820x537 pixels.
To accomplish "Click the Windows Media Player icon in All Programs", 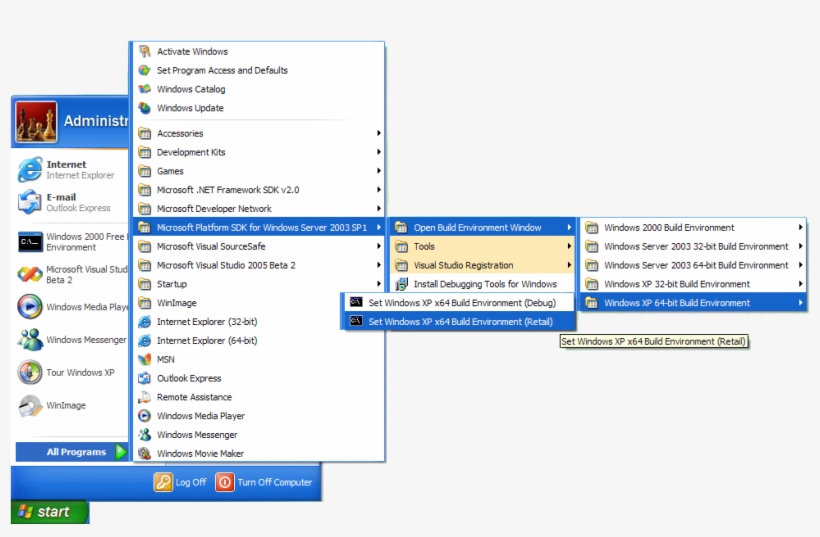I will [145, 416].
